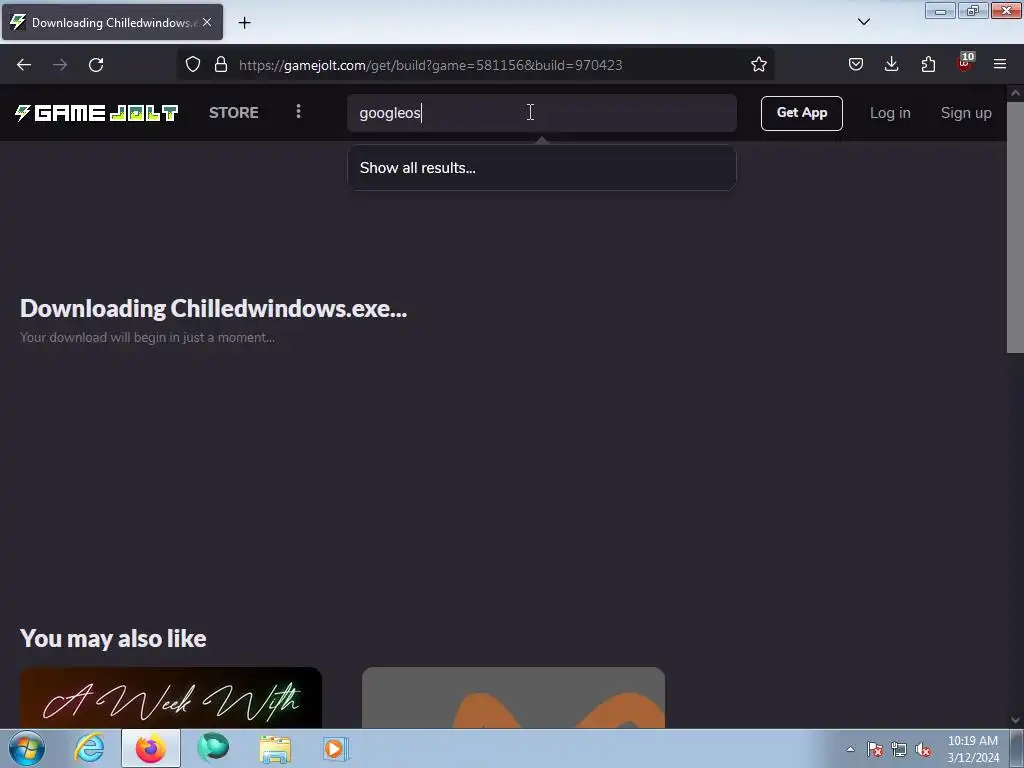Click the download will begin in a moment text
This screenshot has height=768, width=1024.
[x=148, y=338]
